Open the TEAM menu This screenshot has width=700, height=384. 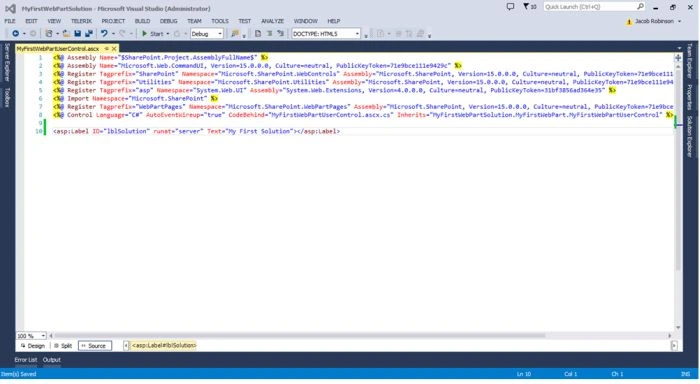point(194,21)
